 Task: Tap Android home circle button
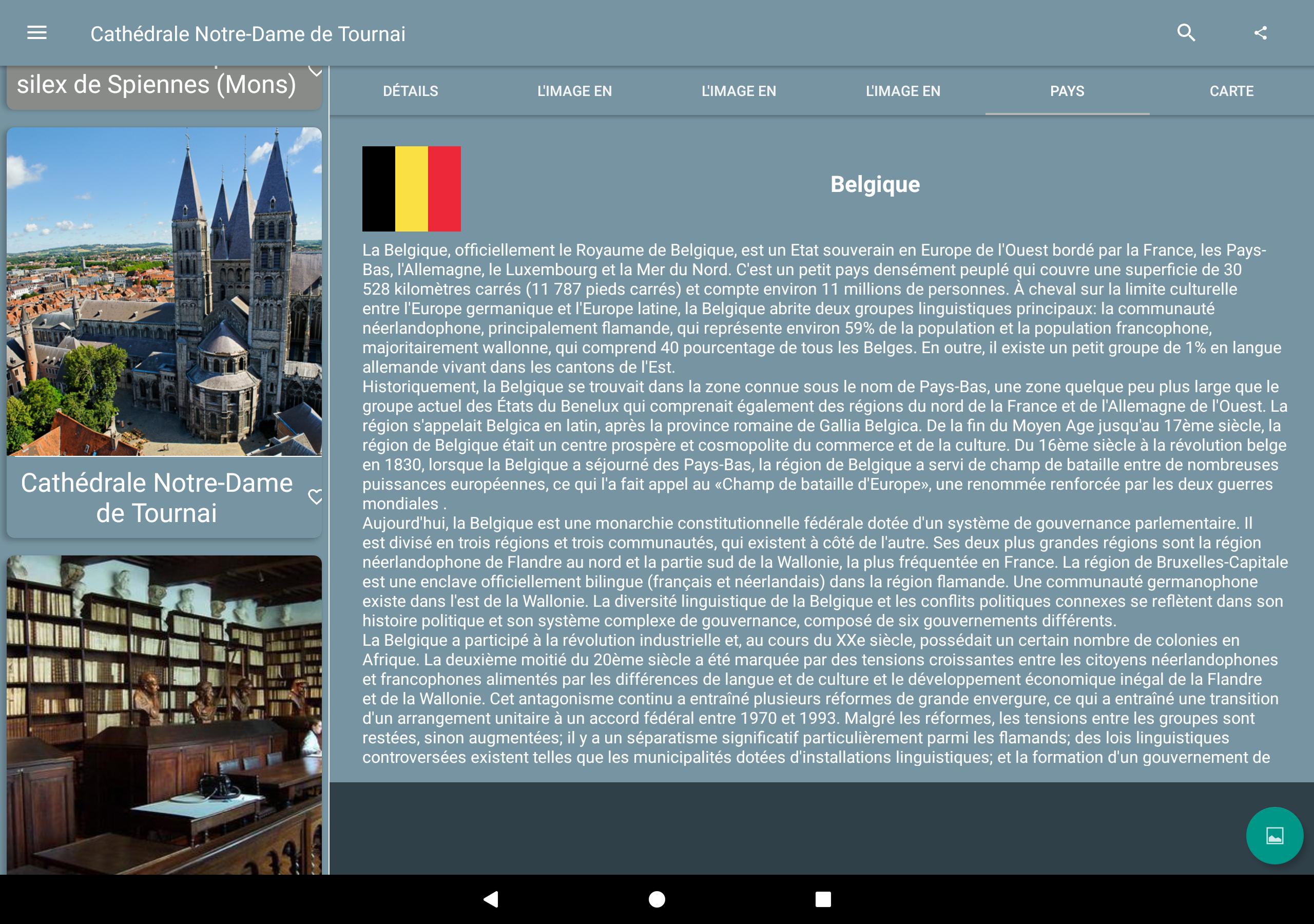click(656, 899)
